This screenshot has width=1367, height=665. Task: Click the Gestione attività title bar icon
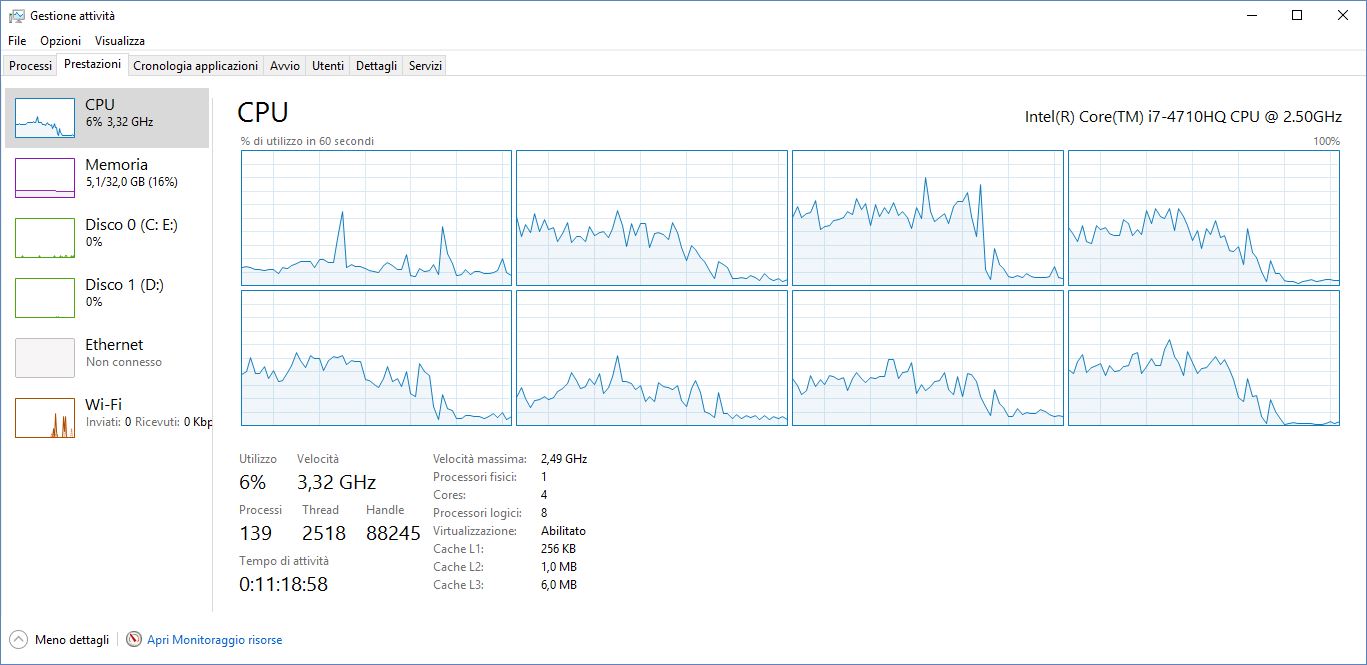(17, 15)
